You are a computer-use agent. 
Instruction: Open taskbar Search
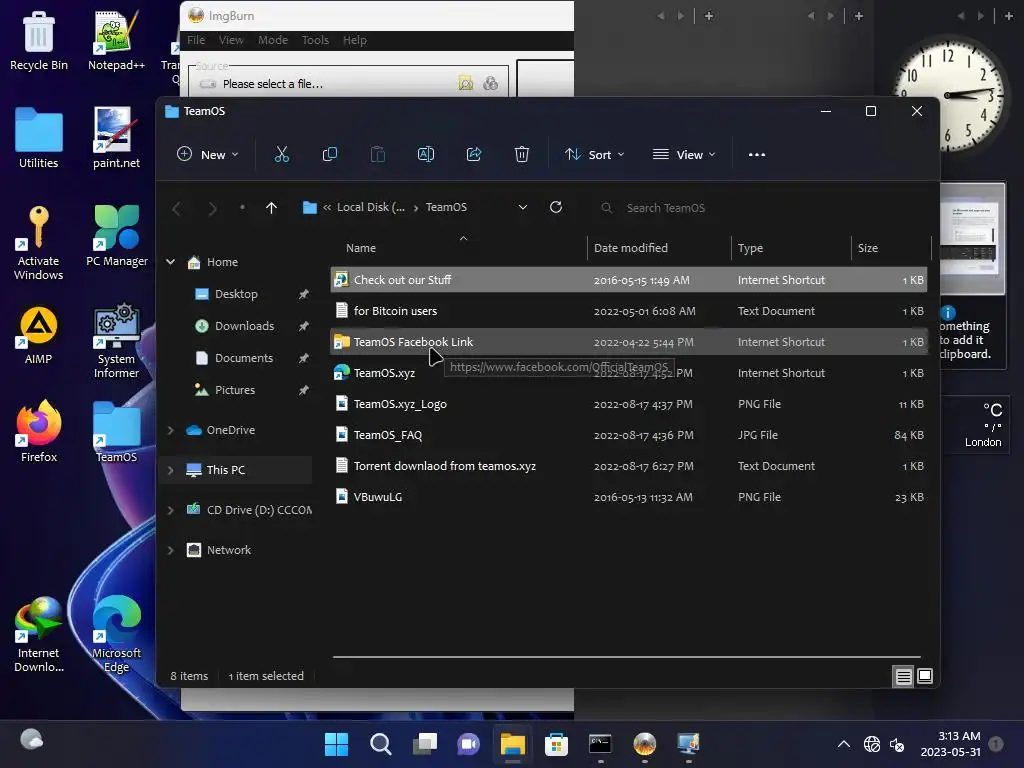click(x=380, y=744)
